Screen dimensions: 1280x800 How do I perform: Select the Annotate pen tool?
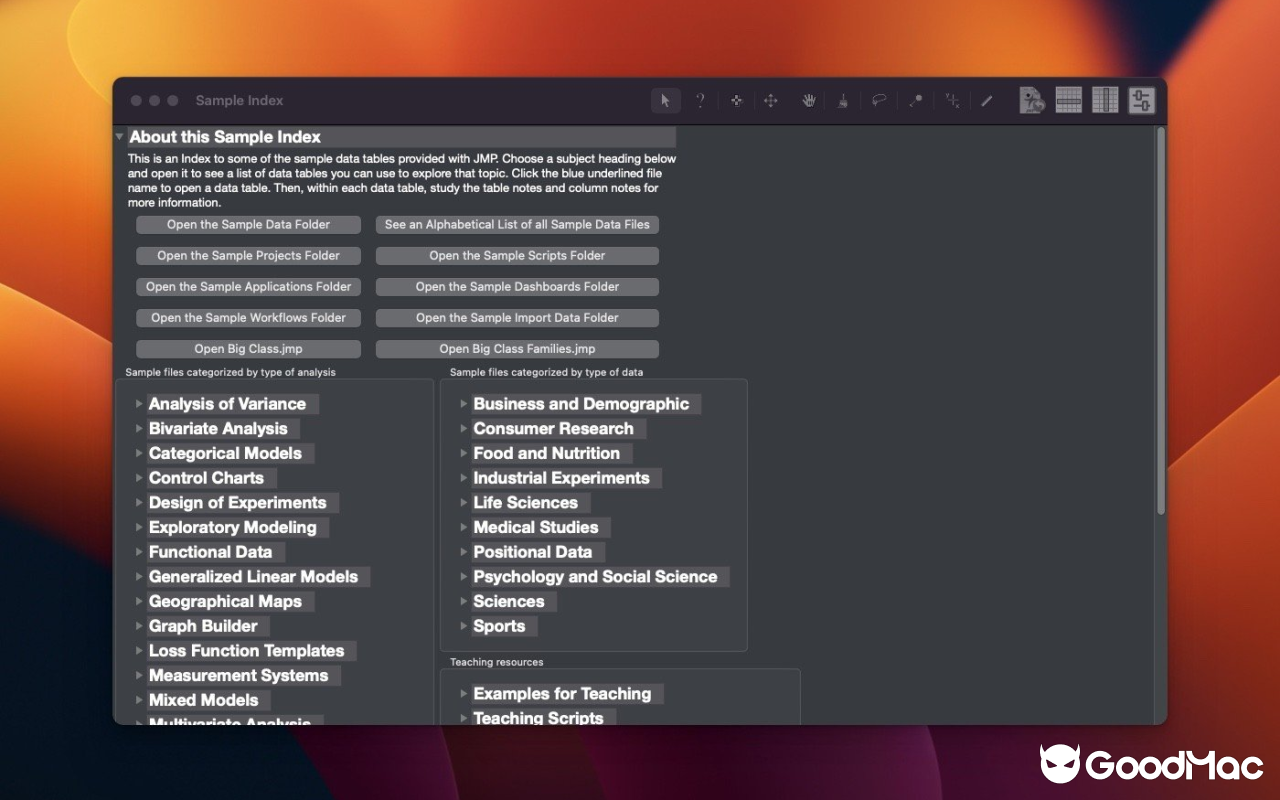tap(988, 100)
